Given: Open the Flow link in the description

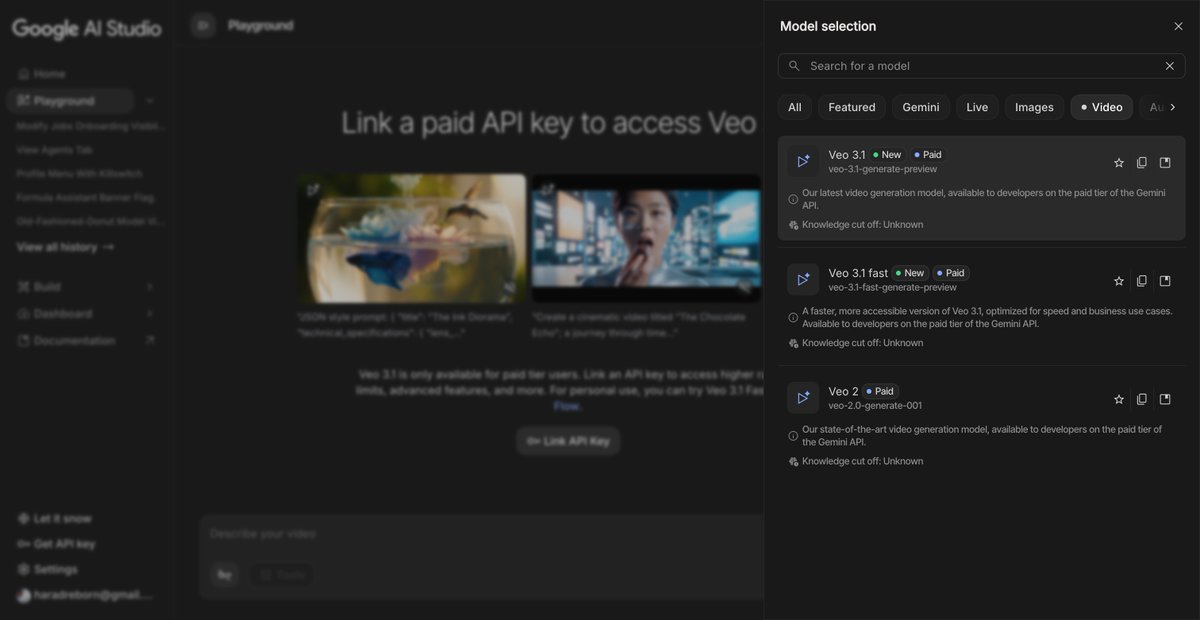Looking at the screenshot, I should (567, 405).
